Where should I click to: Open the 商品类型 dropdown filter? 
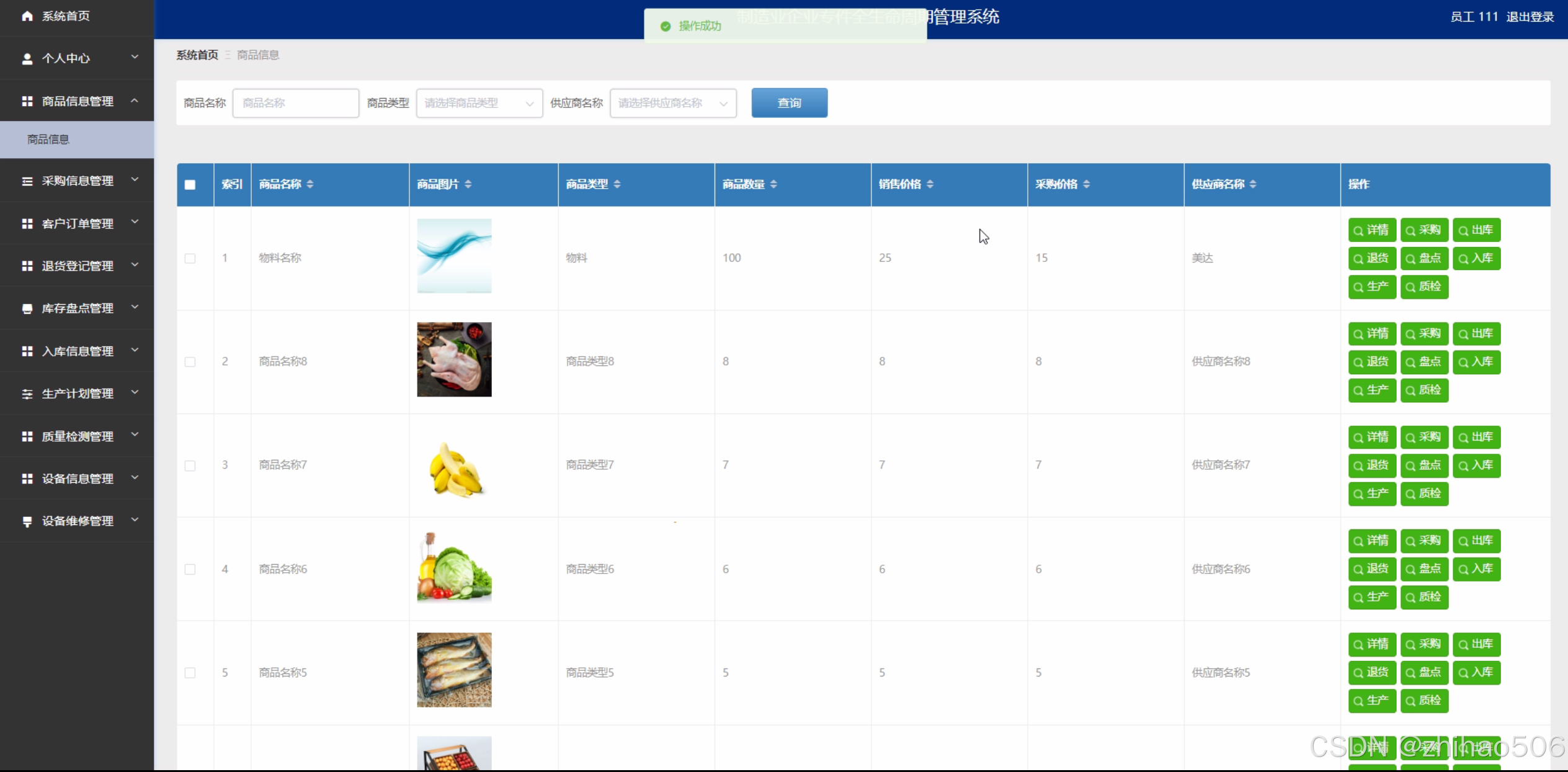(x=479, y=103)
